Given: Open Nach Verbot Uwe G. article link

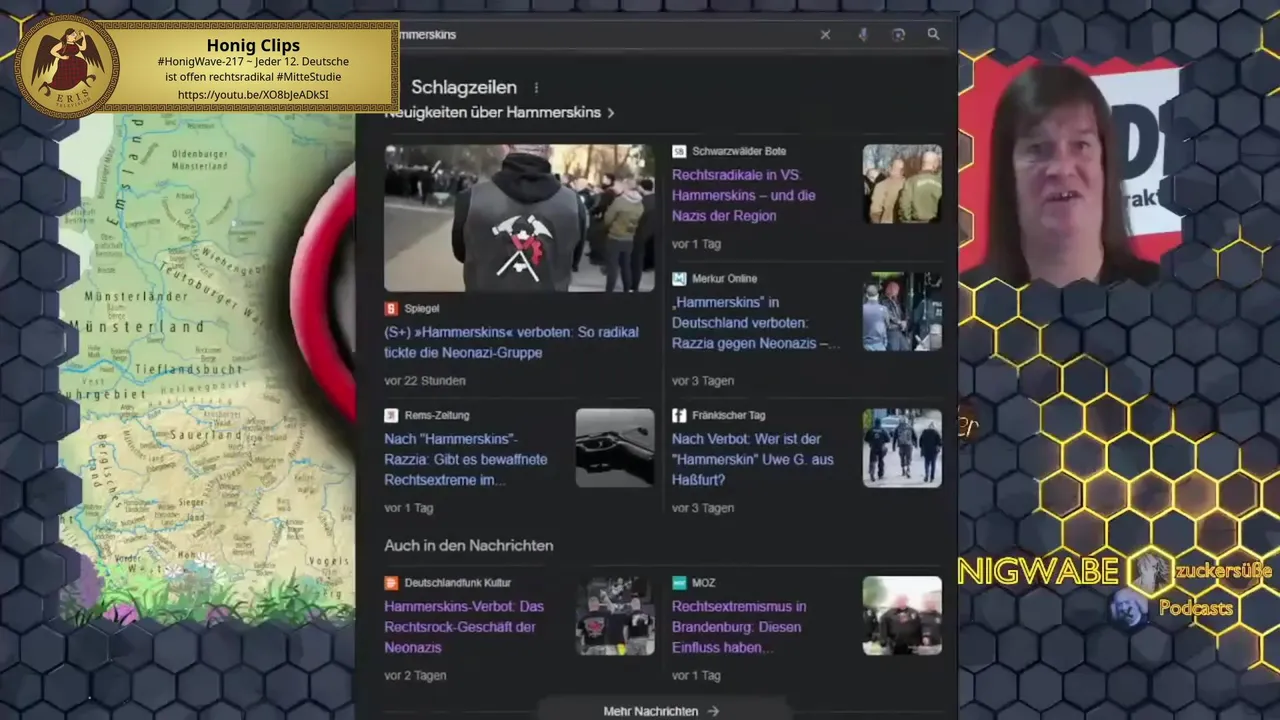Looking at the screenshot, I should coord(752,459).
